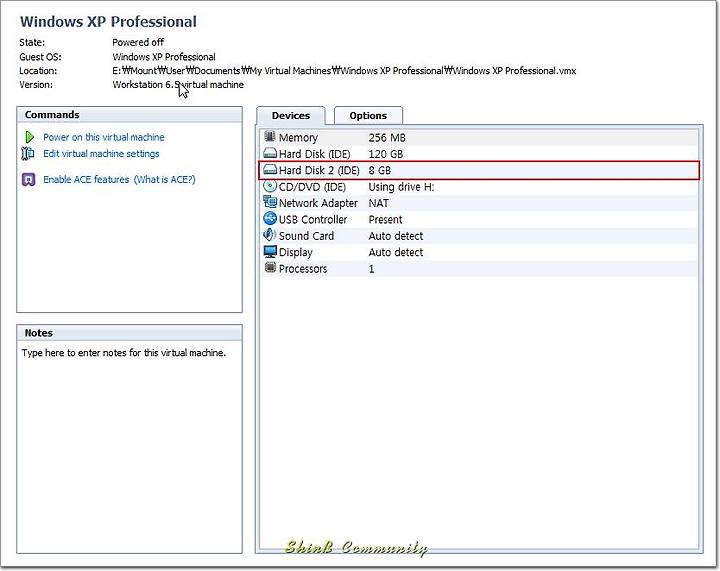Click the Memory chip icon
Screen dimensions: 720x571
270,137
